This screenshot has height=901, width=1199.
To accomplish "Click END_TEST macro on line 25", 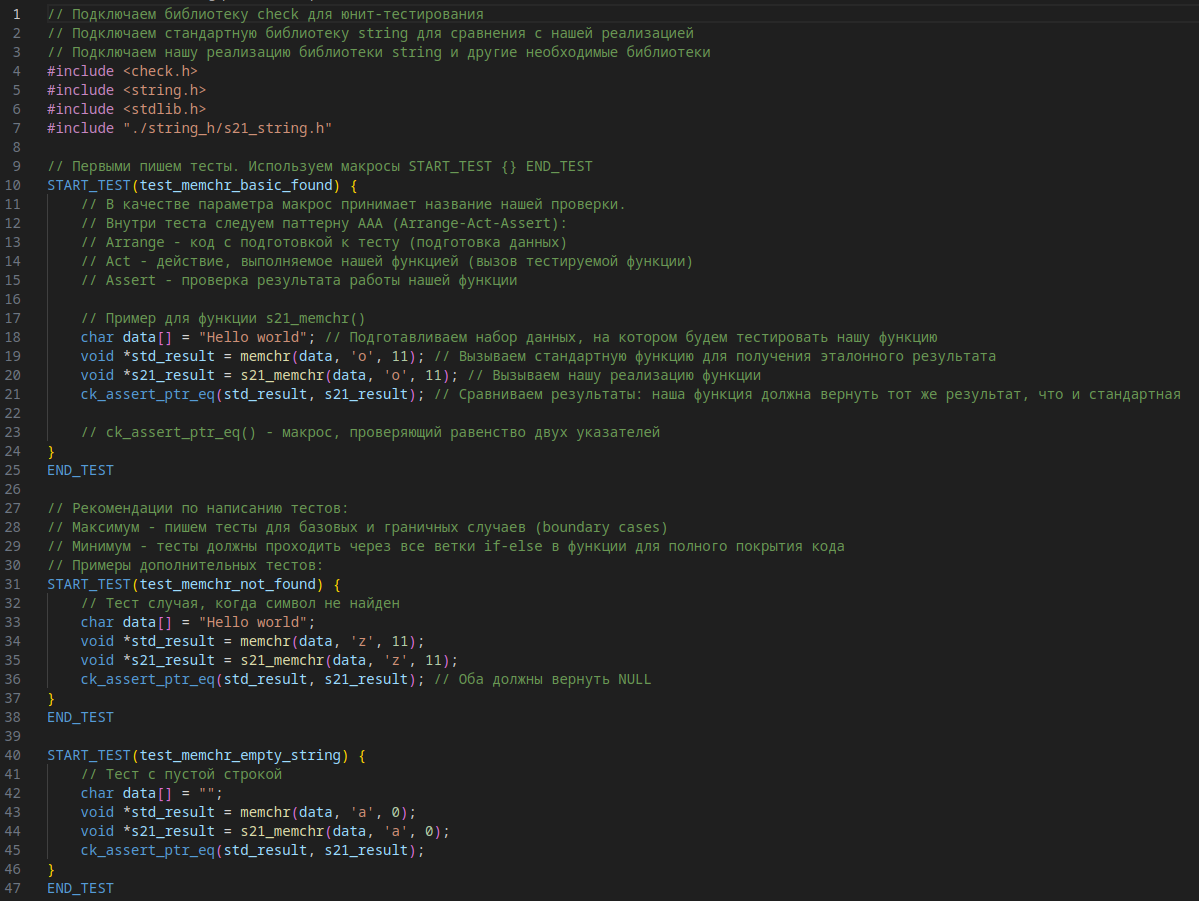I will click(80, 470).
